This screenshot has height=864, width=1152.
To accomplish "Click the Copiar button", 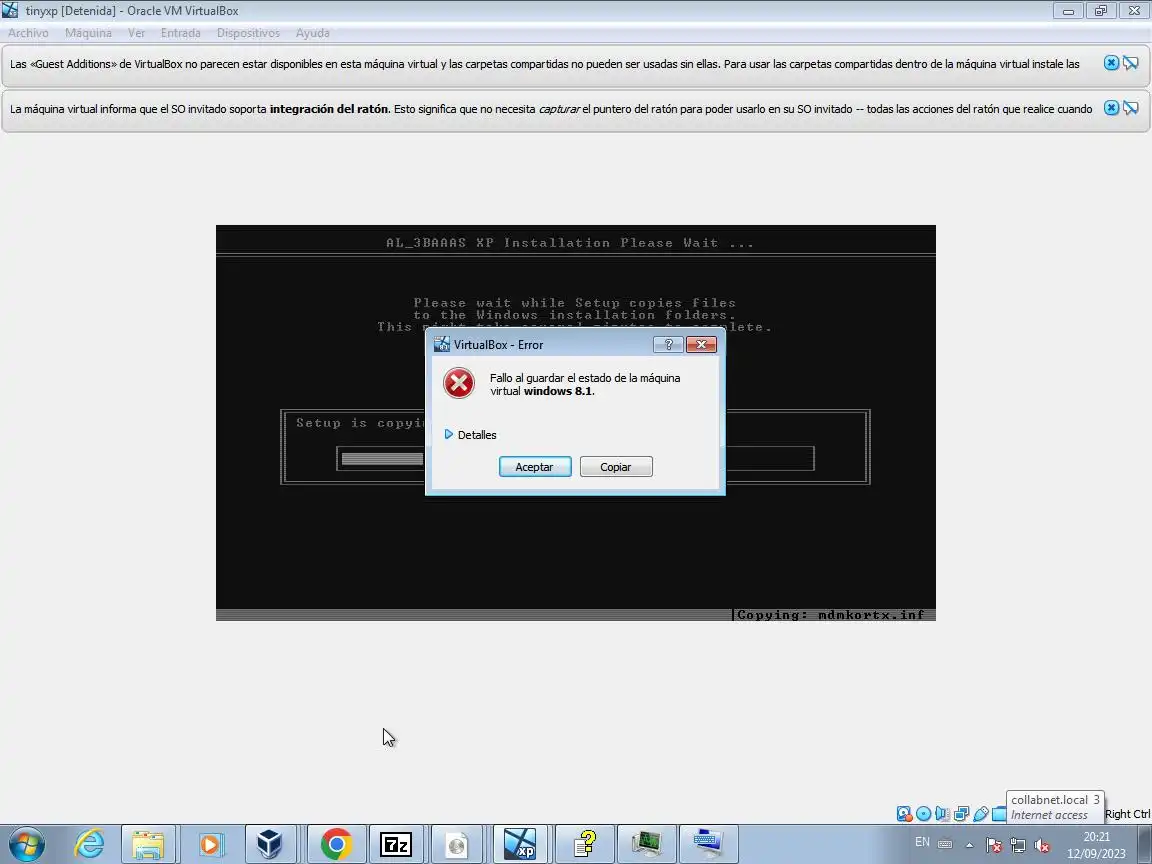I will pyautogui.click(x=616, y=467).
